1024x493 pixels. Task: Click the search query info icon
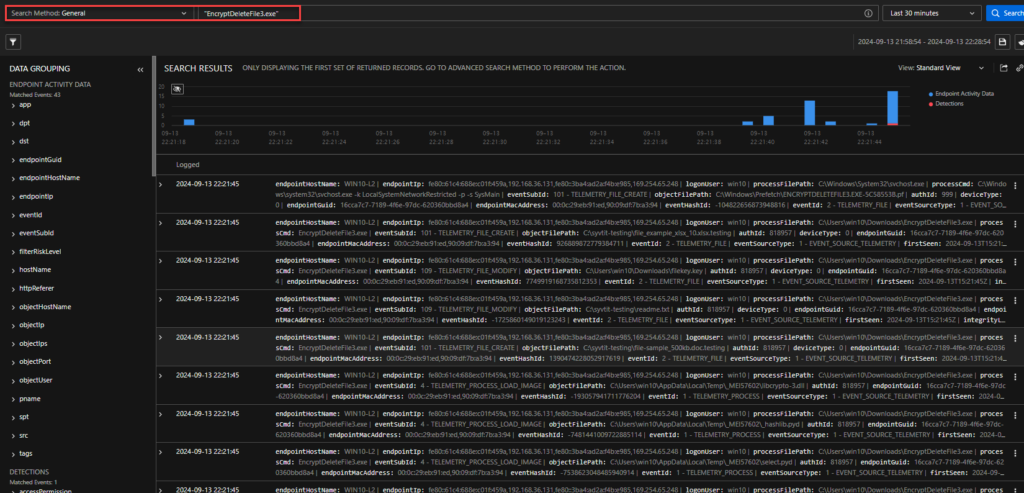pos(868,13)
